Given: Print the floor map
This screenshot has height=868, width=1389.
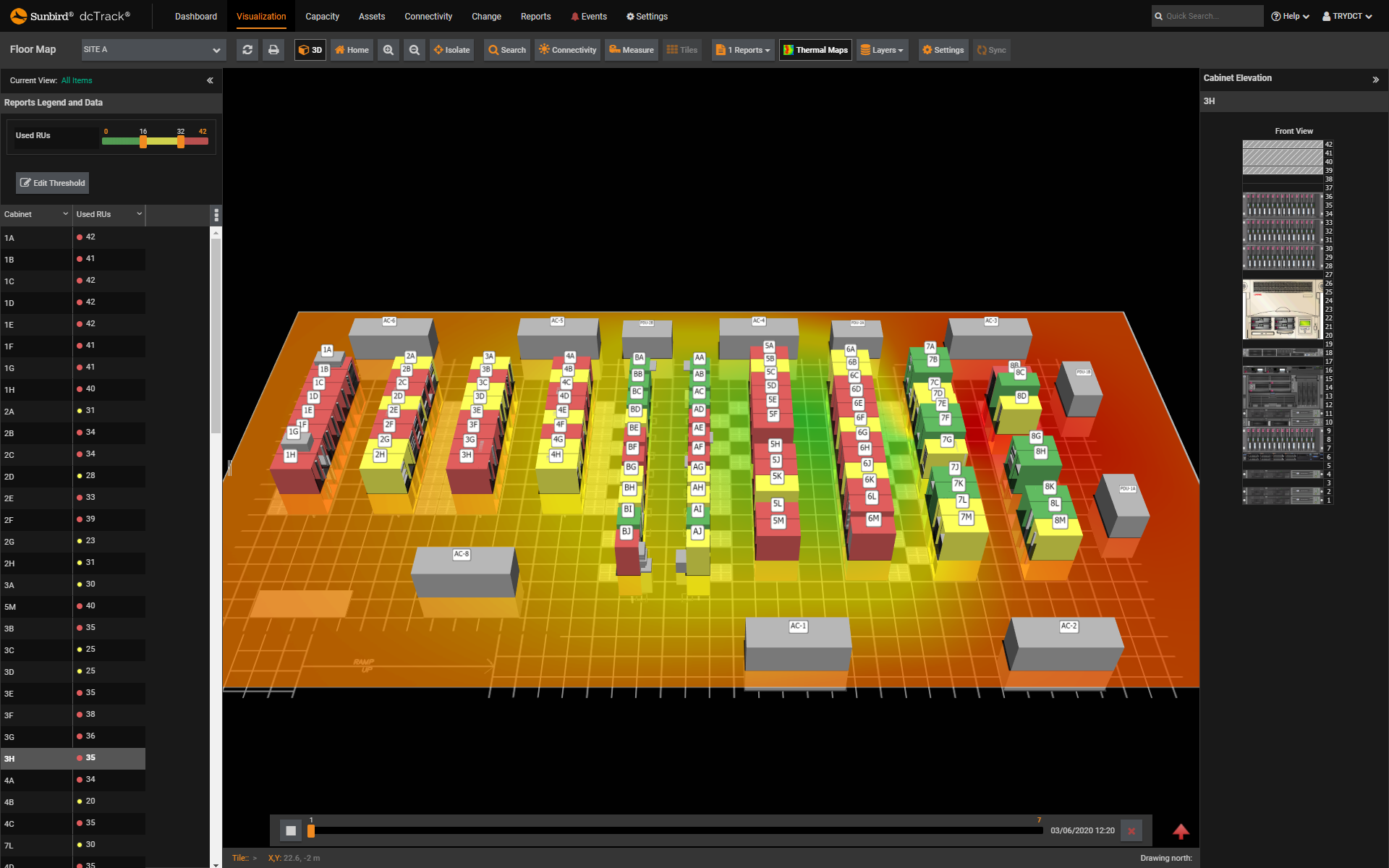Looking at the screenshot, I should click(x=273, y=50).
